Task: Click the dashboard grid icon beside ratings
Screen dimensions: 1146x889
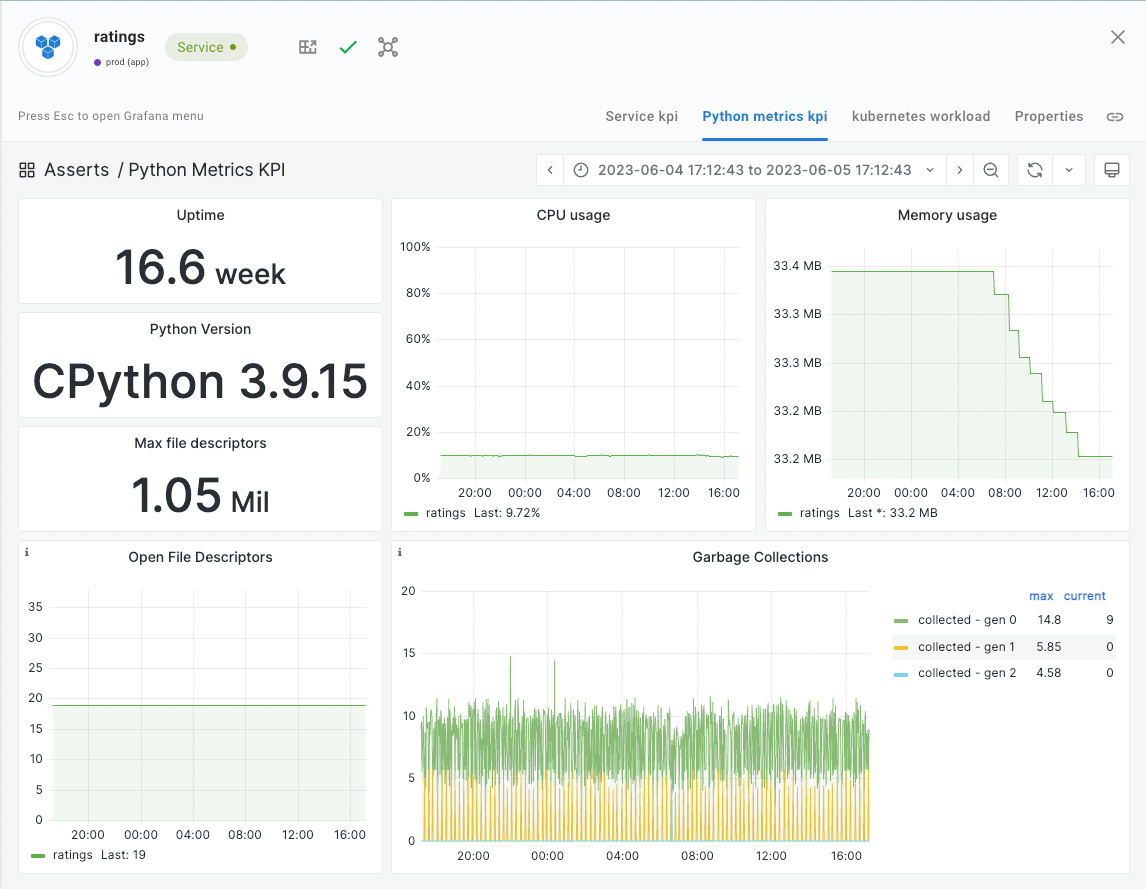Action: [x=308, y=47]
